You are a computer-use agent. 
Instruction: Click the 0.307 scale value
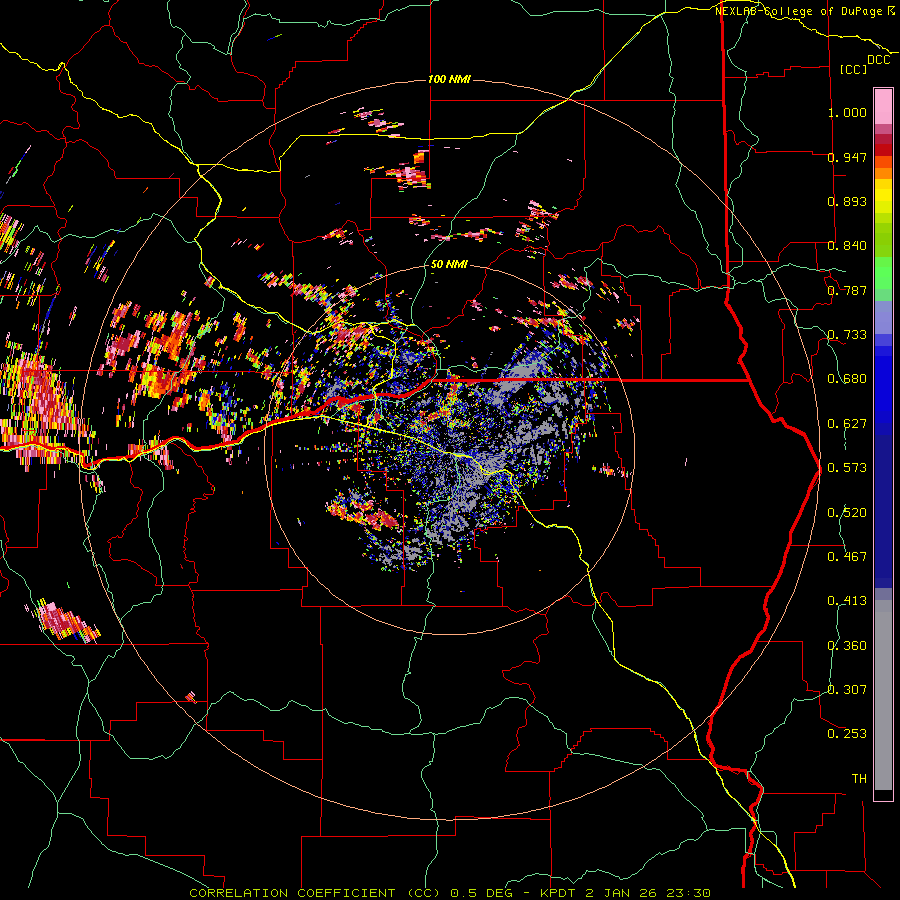tap(847, 690)
